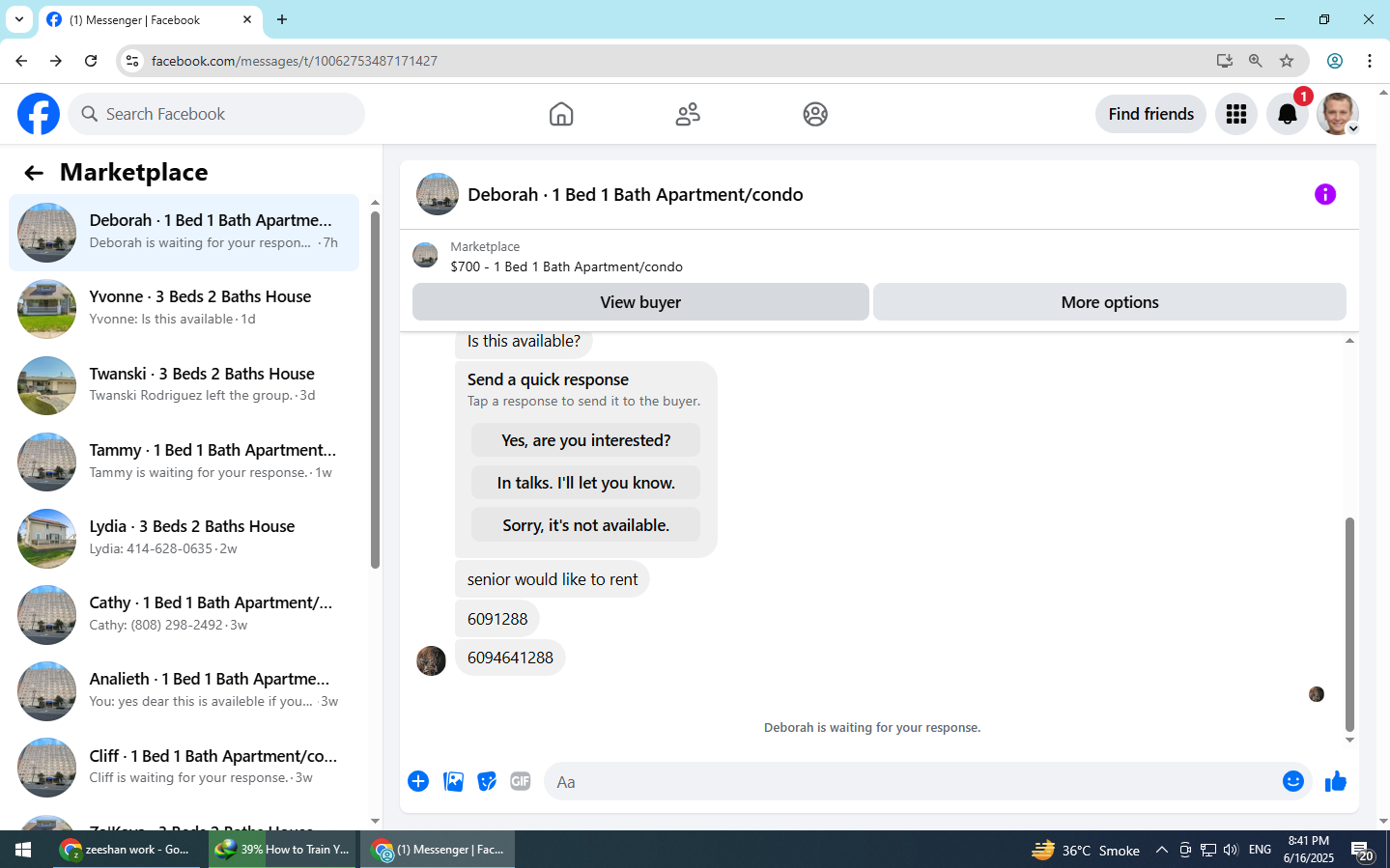Image resolution: width=1390 pixels, height=868 pixels.
Task: Open Cathy 1 Bed 1 Bath Apartment chat
Action: [184, 614]
